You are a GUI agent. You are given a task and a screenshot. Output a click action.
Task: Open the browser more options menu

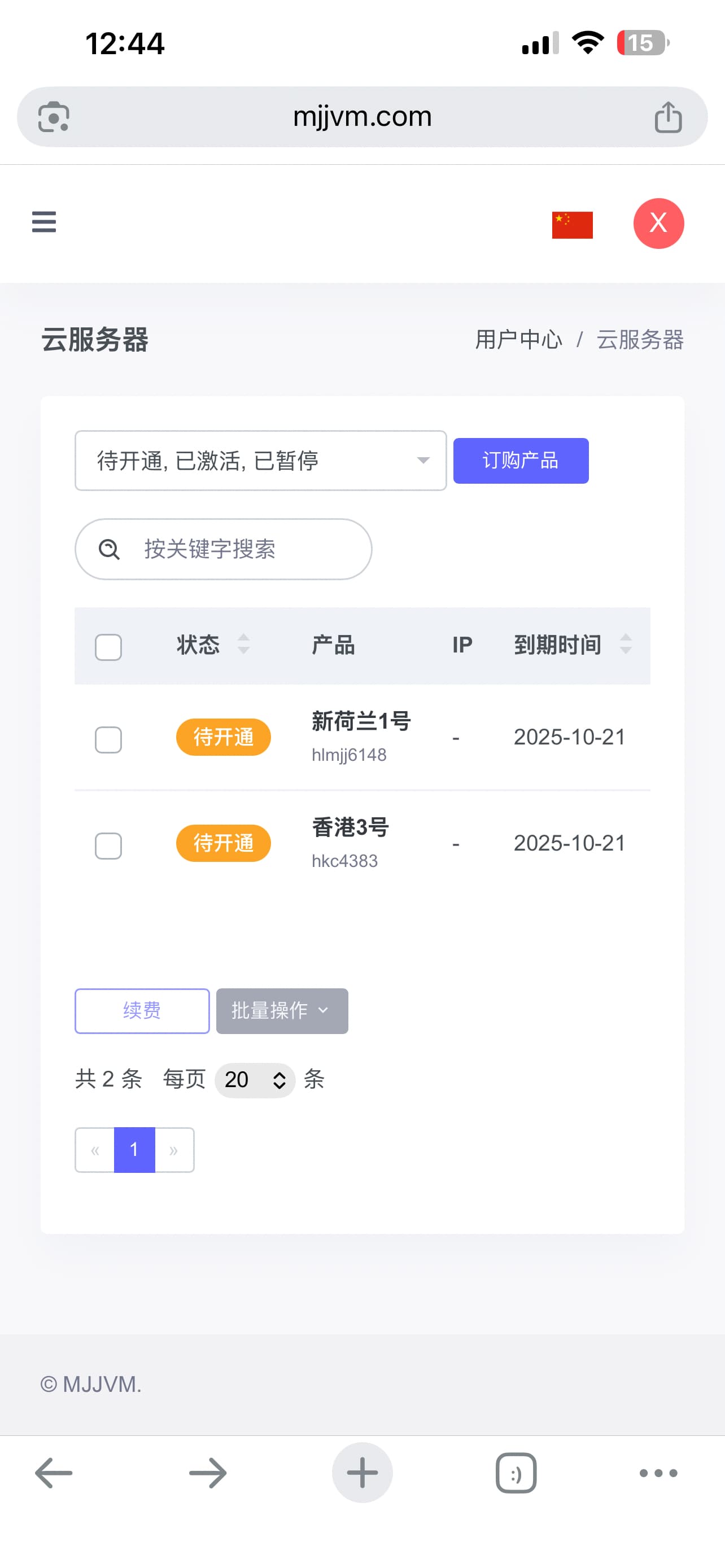(x=658, y=1473)
